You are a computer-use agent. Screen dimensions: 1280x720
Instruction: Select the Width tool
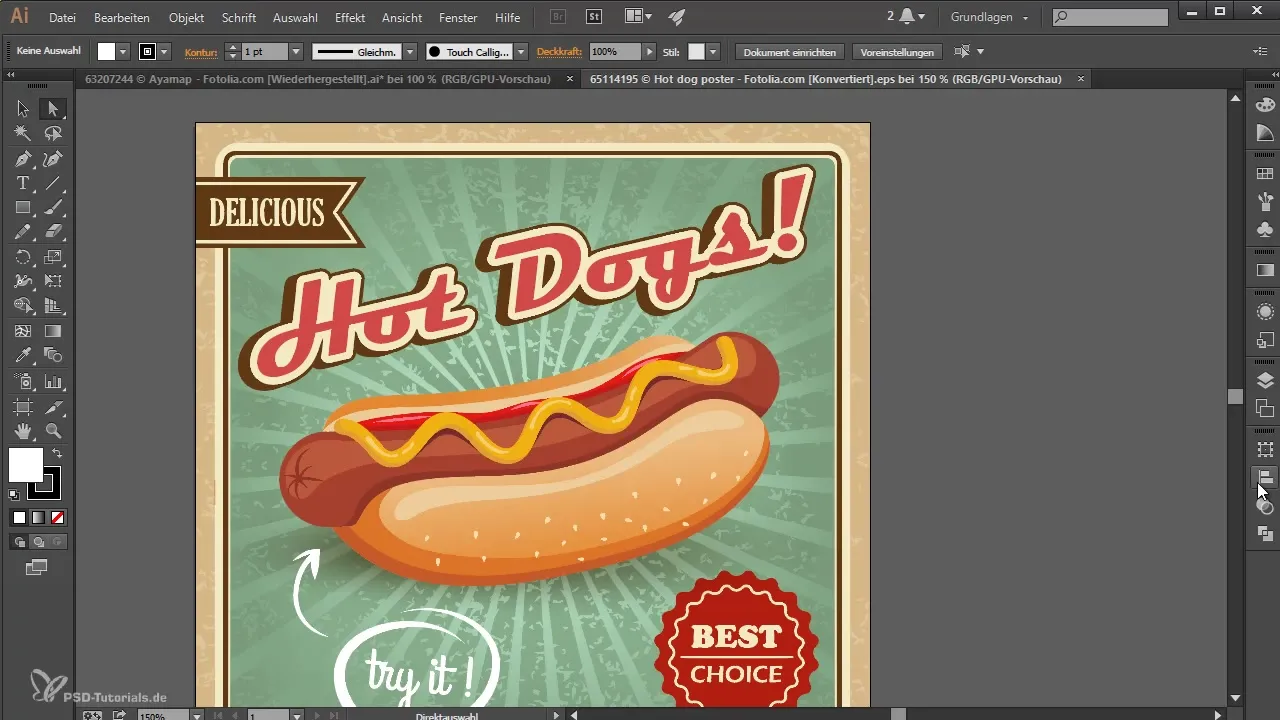(23, 282)
